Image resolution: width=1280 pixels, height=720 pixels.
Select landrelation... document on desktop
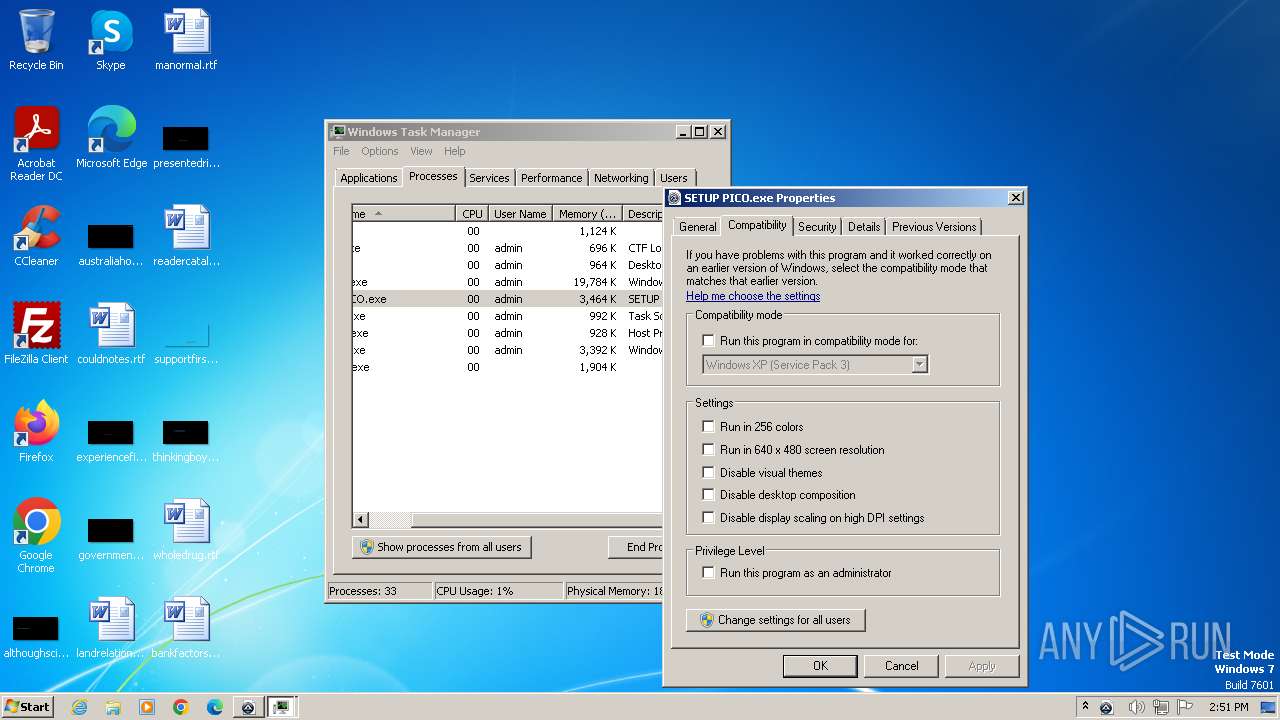coord(111,628)
